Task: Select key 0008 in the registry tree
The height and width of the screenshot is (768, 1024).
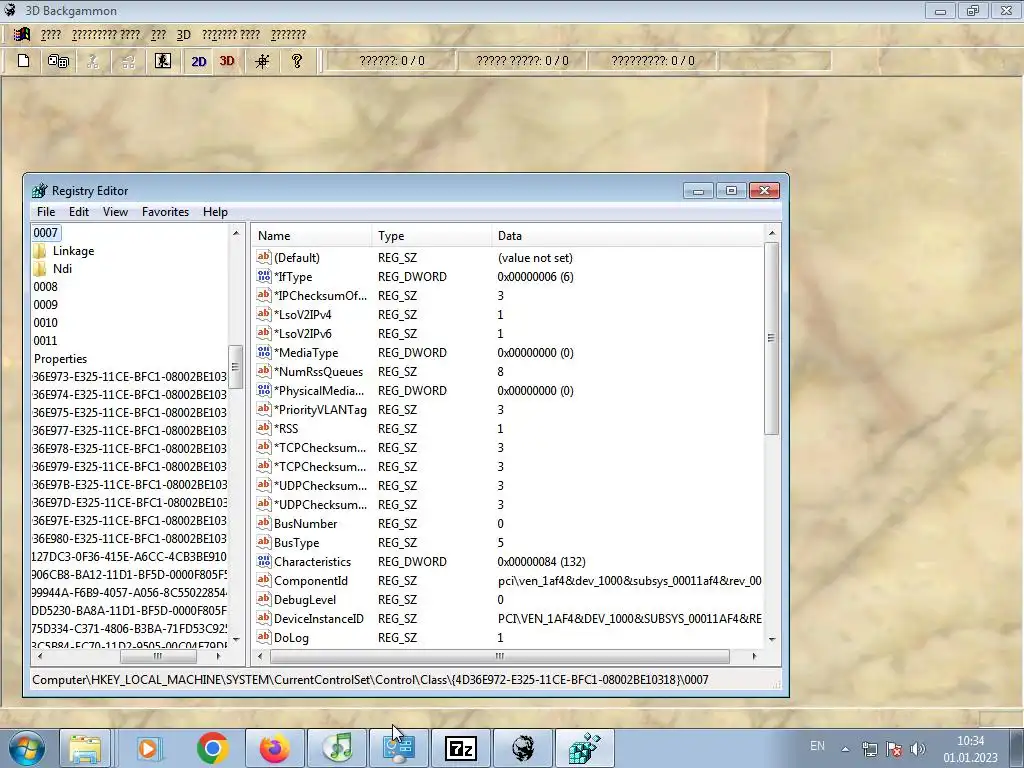Action: click(46, 287)
